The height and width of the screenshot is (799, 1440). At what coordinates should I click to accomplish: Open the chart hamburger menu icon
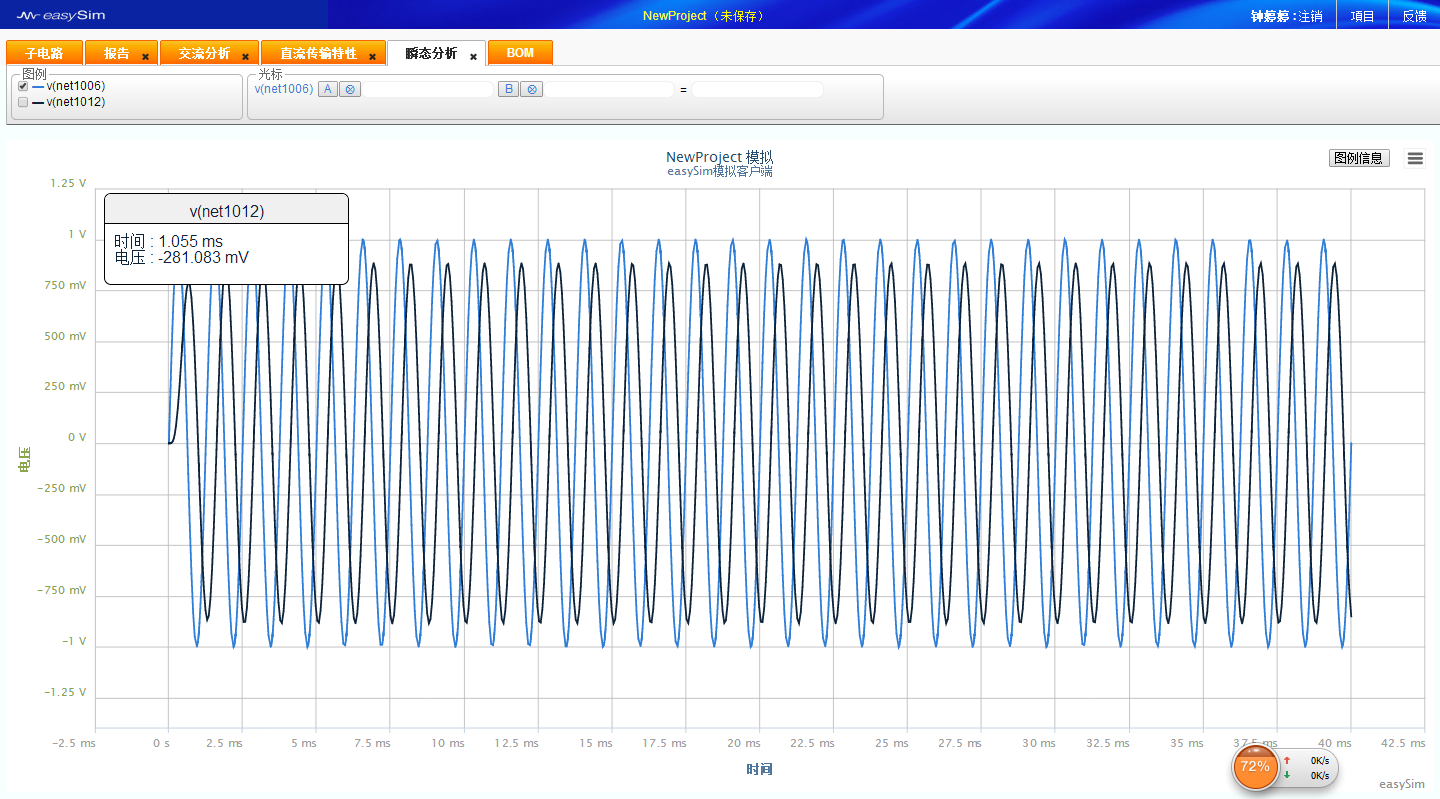pos(1415,158)
